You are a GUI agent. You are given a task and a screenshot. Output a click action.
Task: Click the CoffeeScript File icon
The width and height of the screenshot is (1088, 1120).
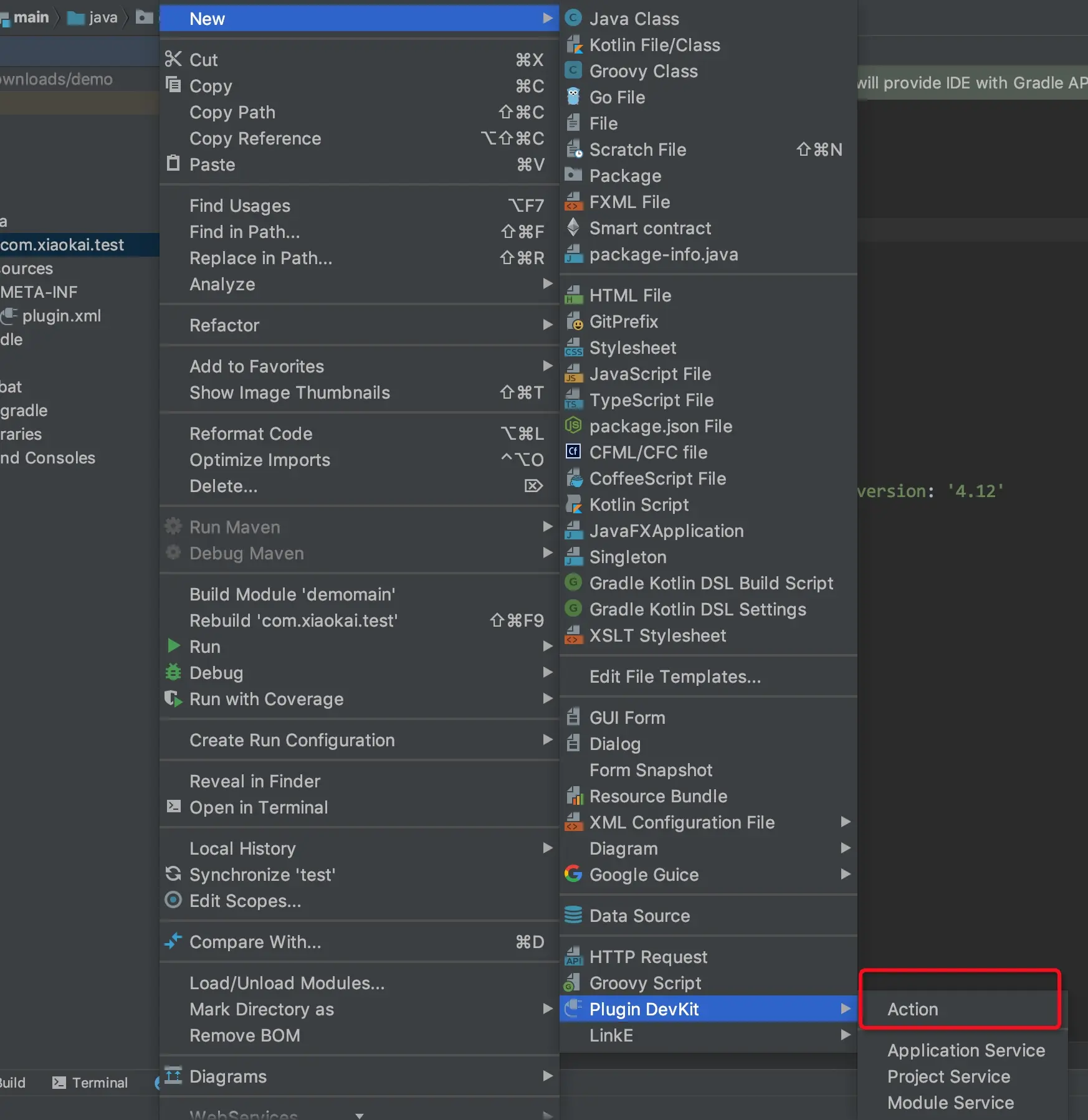(x=573, y=478)
